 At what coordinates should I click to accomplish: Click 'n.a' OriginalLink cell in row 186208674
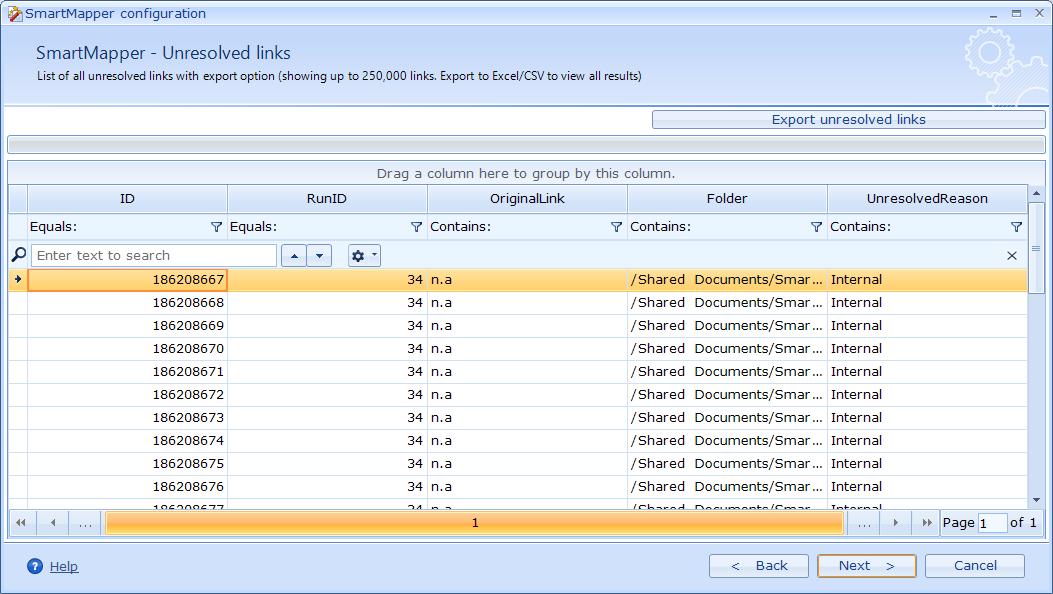(x=527, y=440)
